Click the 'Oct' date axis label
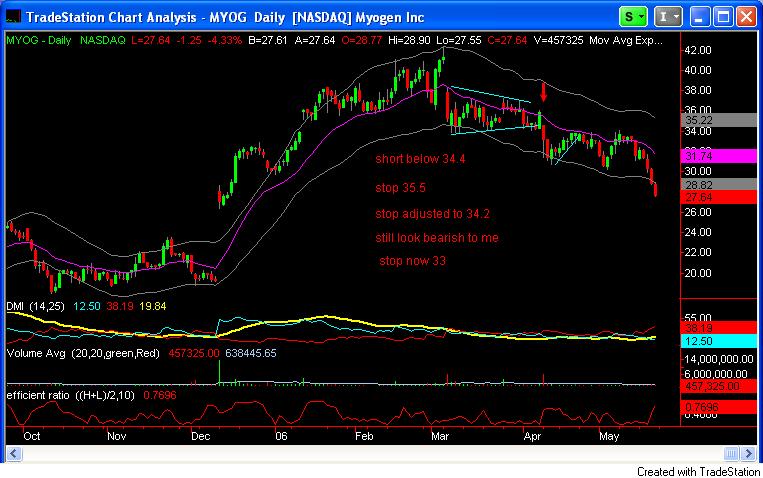Viewport: 763px width, 478px height. (32, 436)
